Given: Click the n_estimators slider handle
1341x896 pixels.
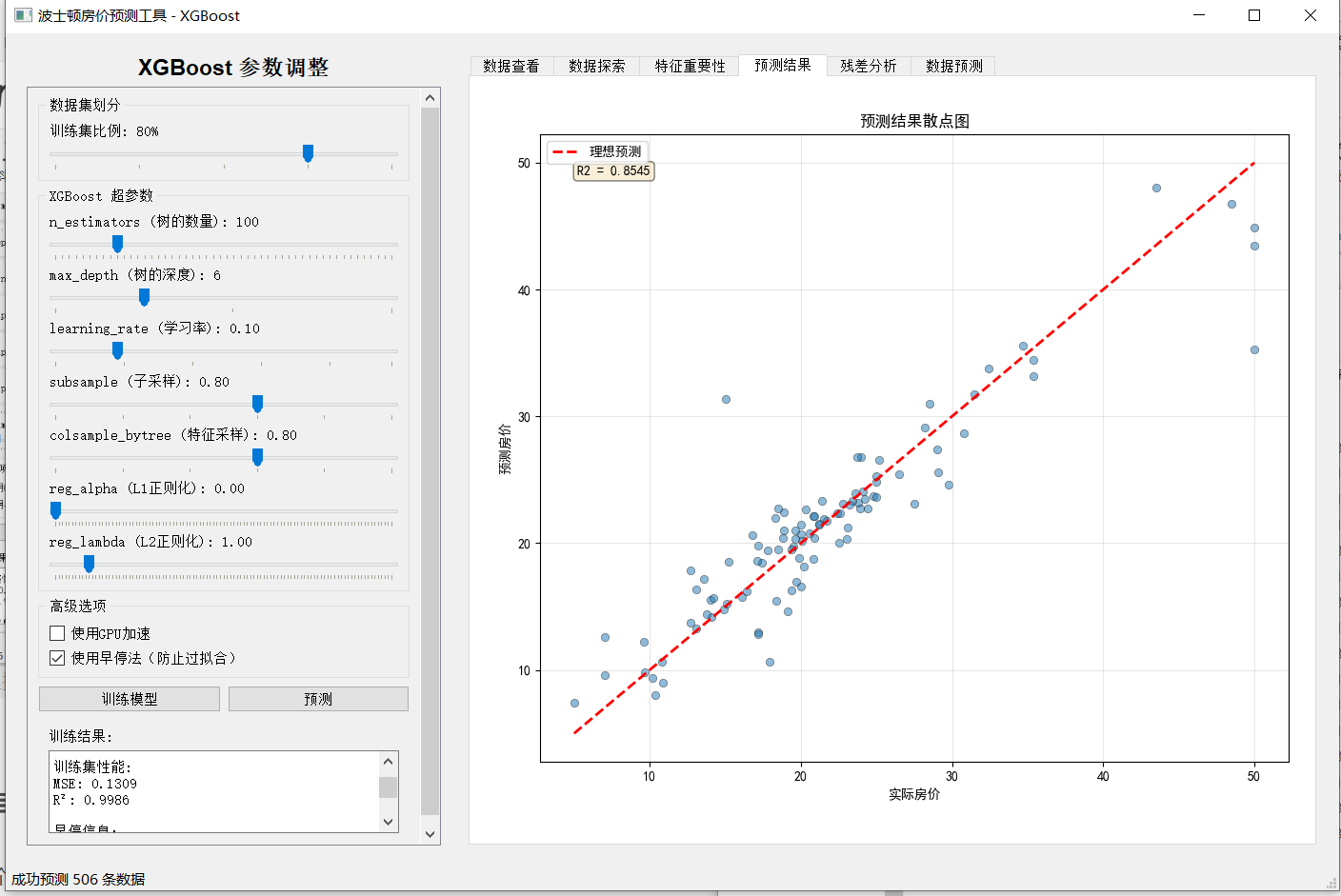Looking at the screenshot, I should (117, 245).
